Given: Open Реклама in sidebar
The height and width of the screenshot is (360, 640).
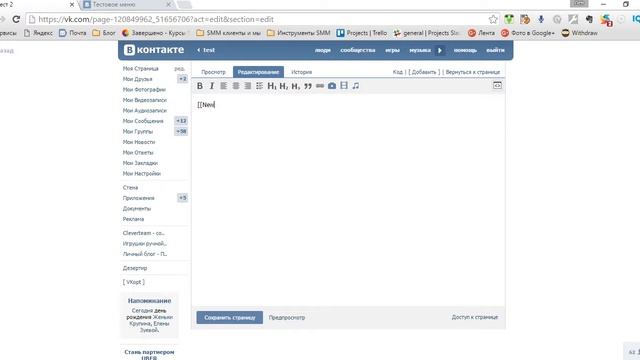Looking at the screenshot, I should [133, 219].
